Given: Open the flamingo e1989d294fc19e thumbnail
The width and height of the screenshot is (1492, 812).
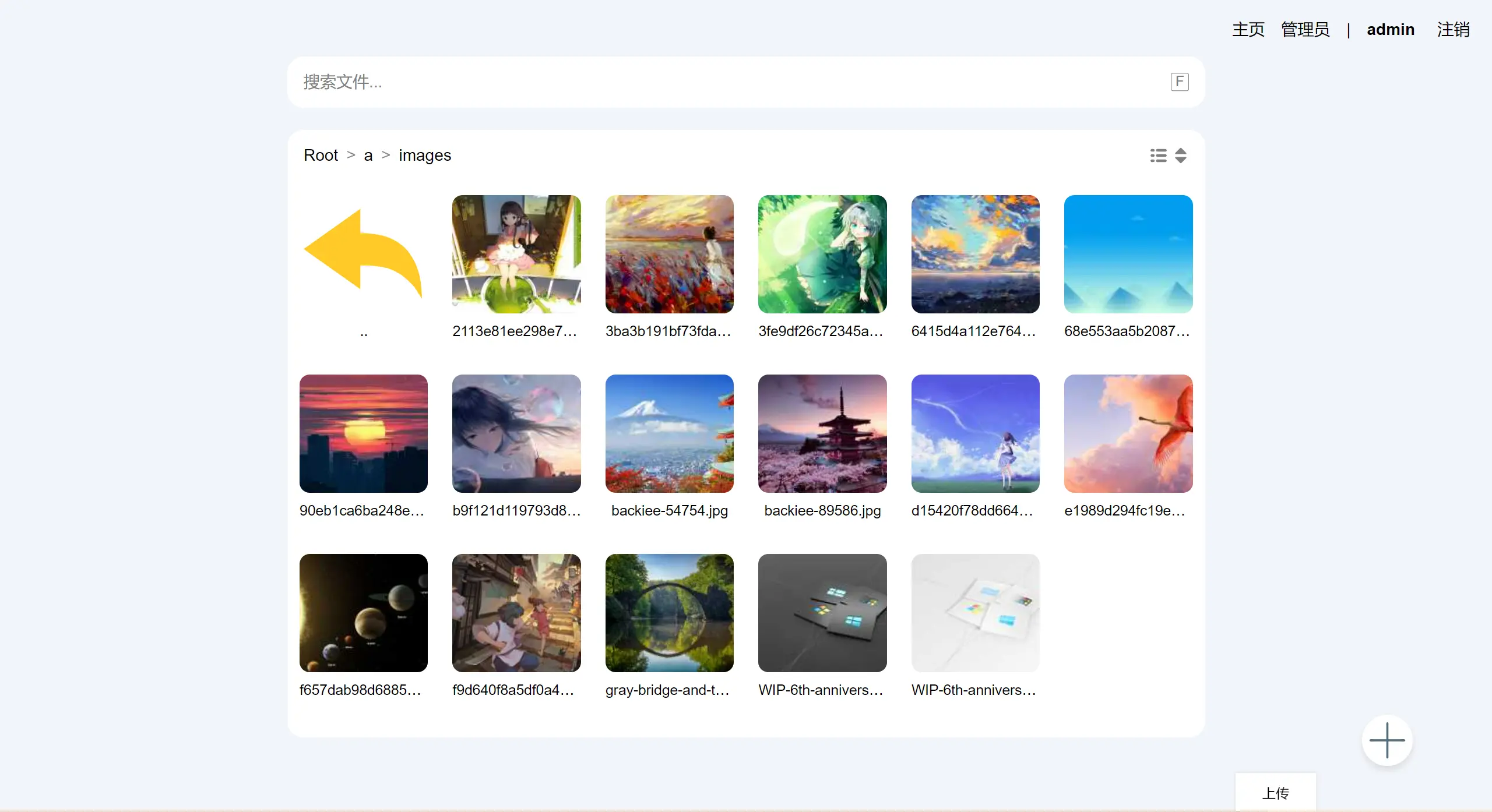Looking at the screenshot, I should (x=1128, y=433).
